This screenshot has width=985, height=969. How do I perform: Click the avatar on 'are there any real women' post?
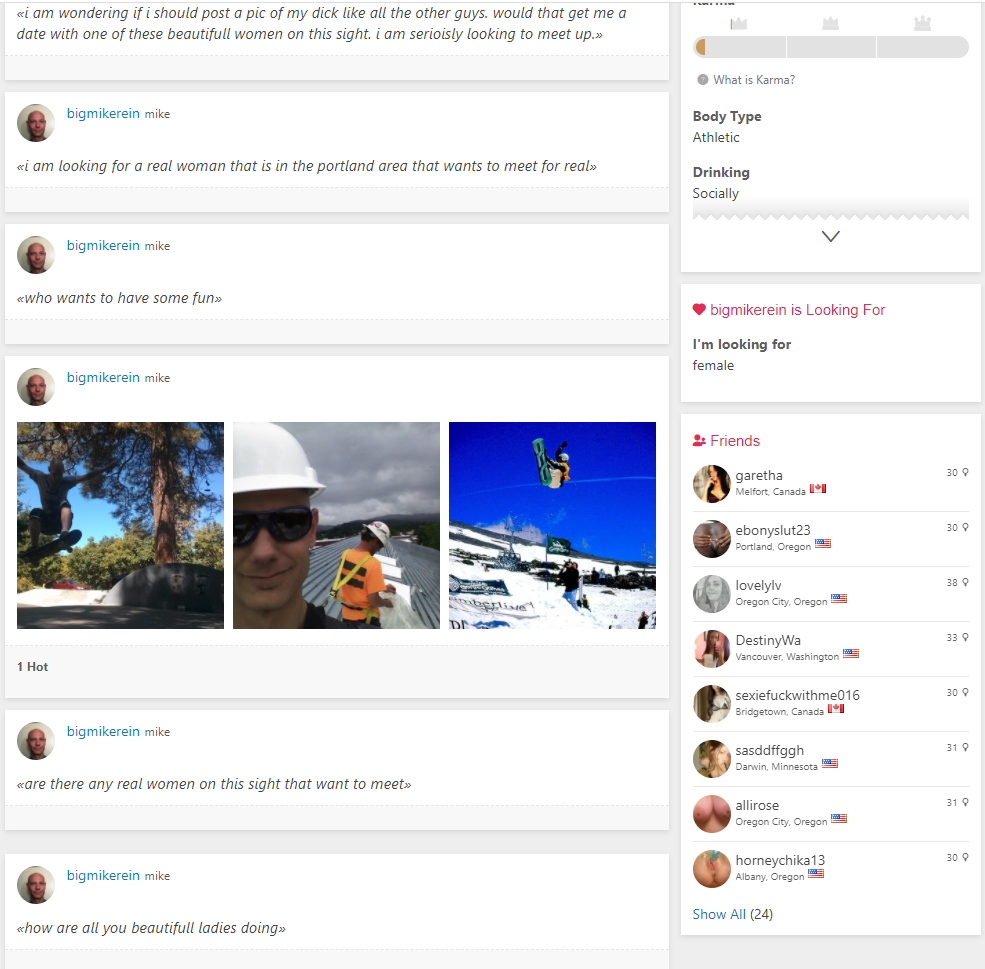click(x=36, y=740)
